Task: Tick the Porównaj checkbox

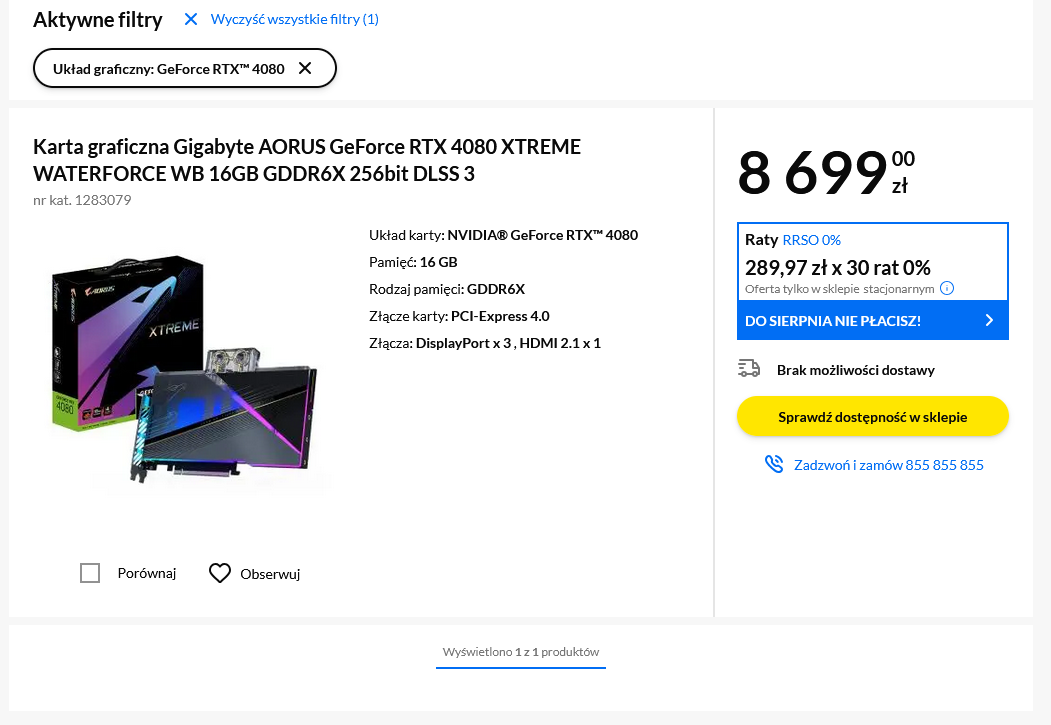Action: coord(90,573)
